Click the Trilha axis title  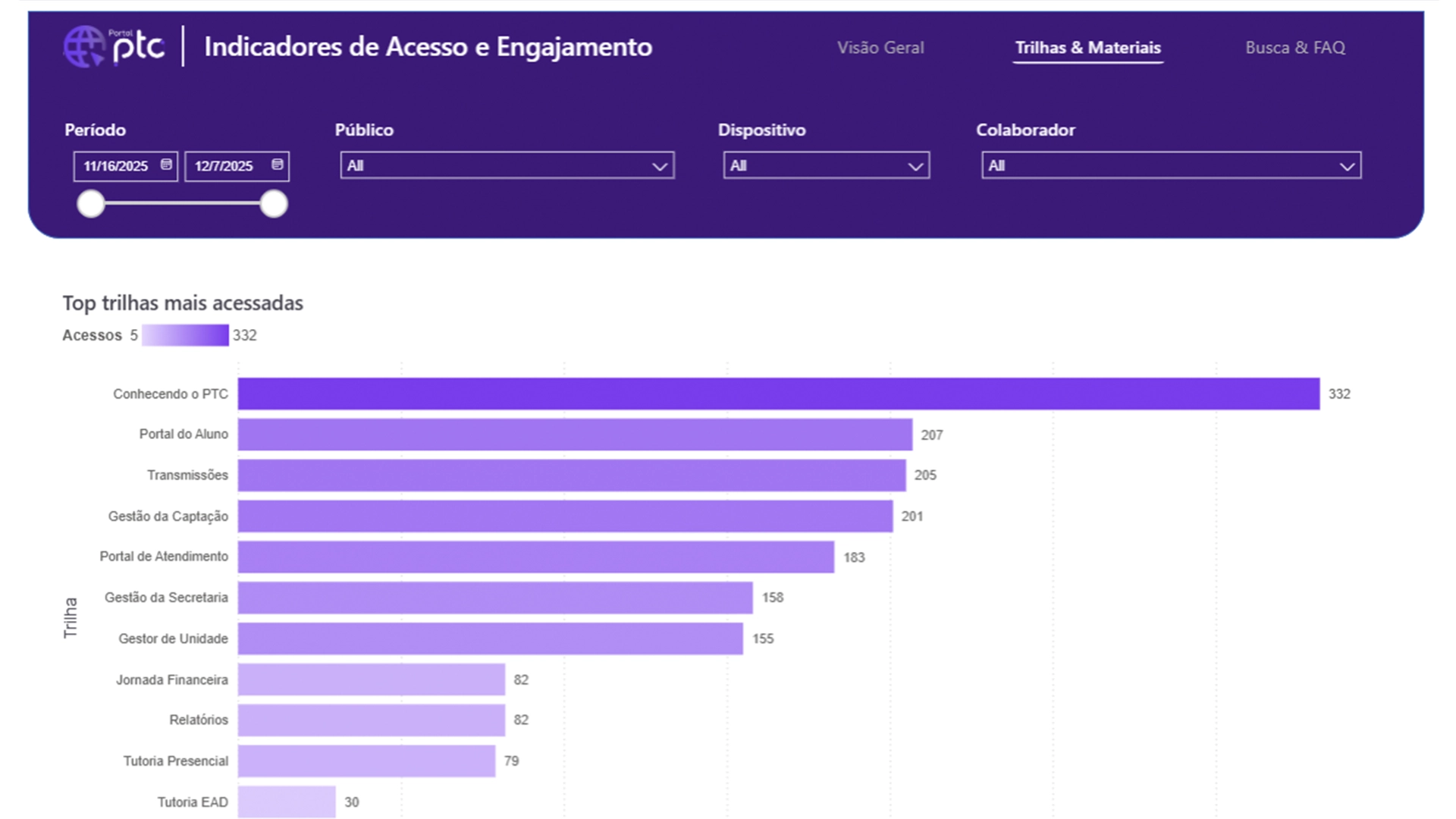71,617
